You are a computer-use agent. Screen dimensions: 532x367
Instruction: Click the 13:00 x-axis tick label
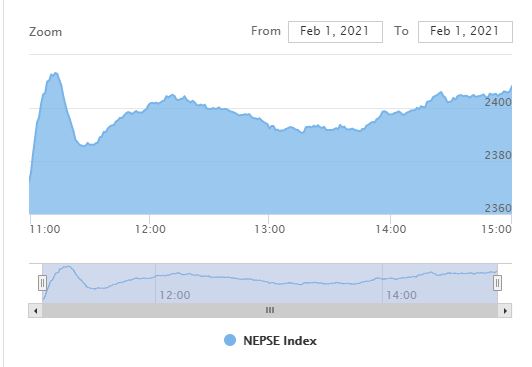[270, 229]
